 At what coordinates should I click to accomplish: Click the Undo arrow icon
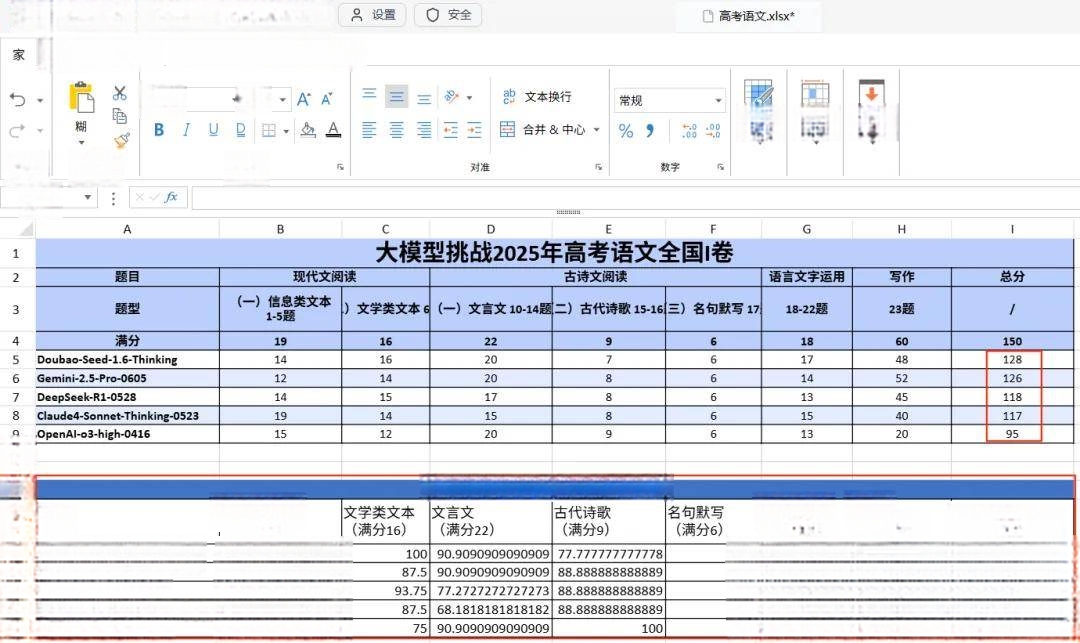pos(17,100)
